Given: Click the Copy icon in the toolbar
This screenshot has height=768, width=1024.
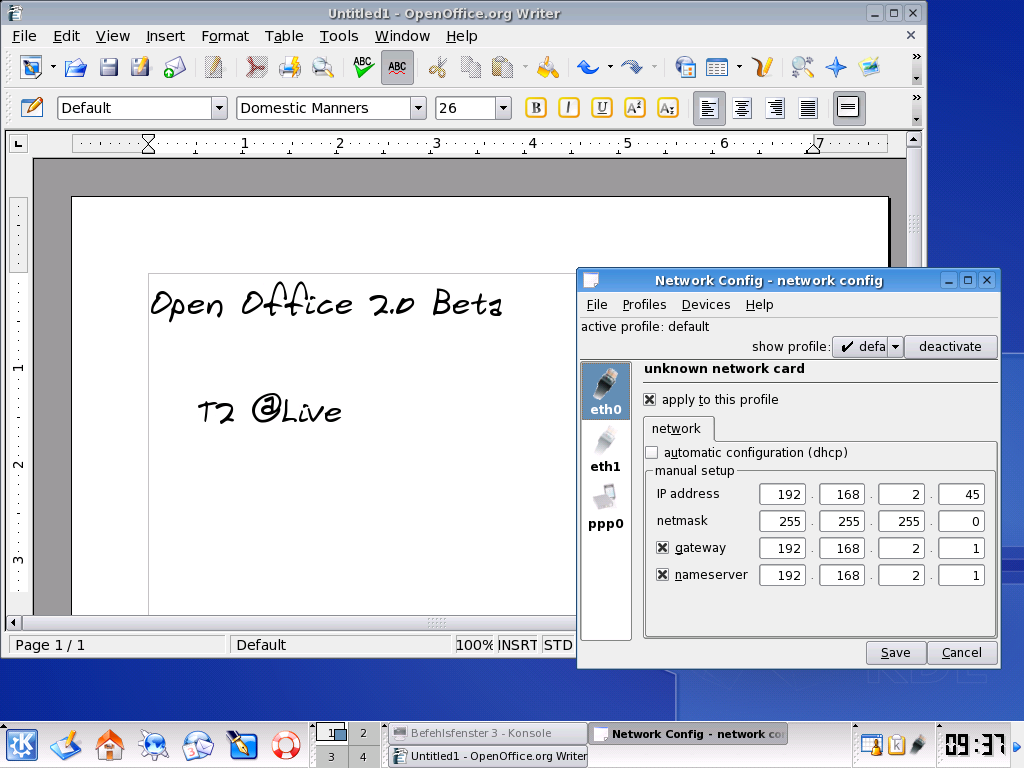Looking at the screenshot, I should 470,67.
